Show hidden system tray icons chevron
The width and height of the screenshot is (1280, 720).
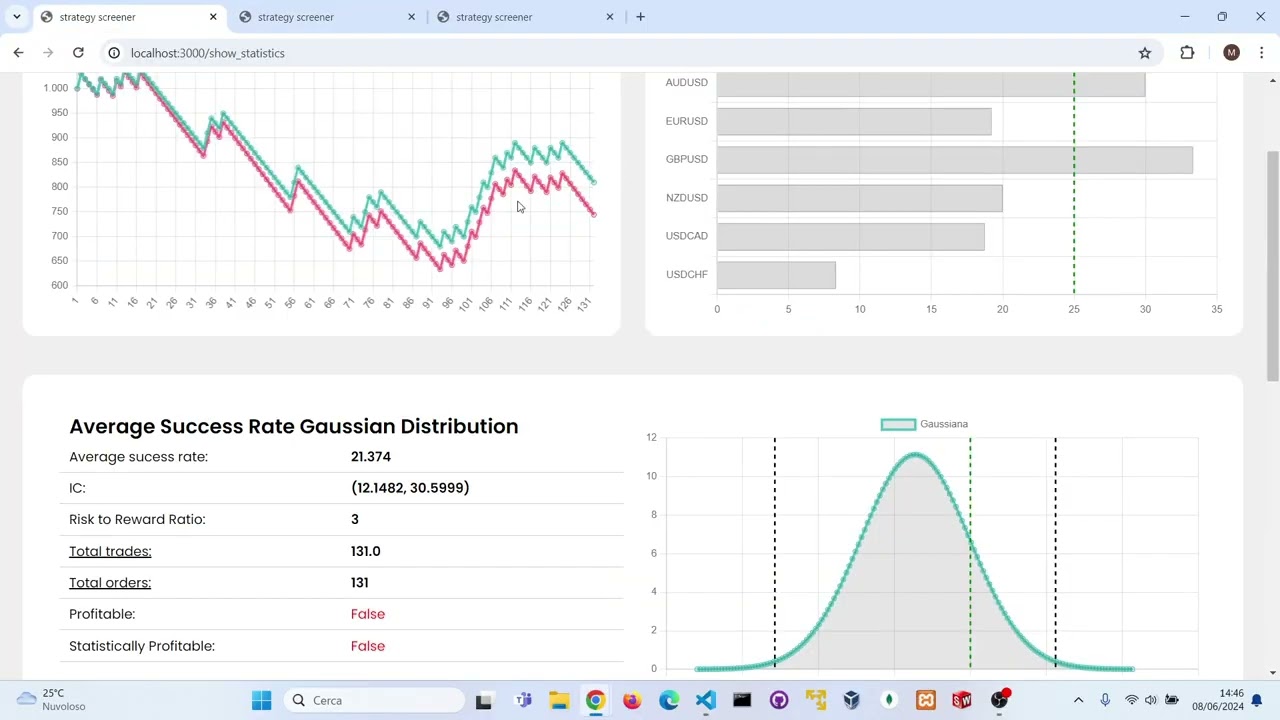click(x=1078, y=700)
